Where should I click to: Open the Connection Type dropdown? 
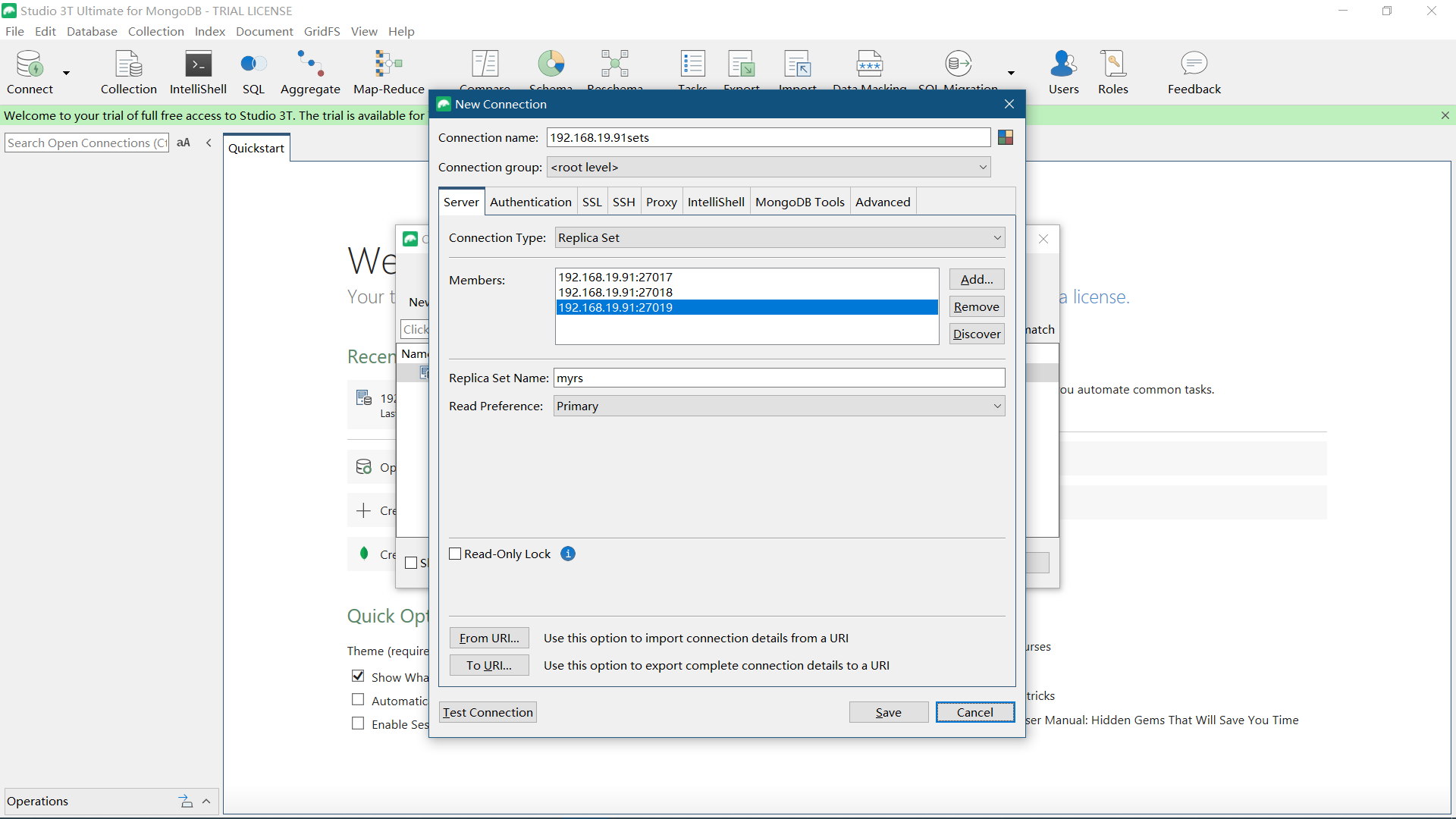(780, 237)
